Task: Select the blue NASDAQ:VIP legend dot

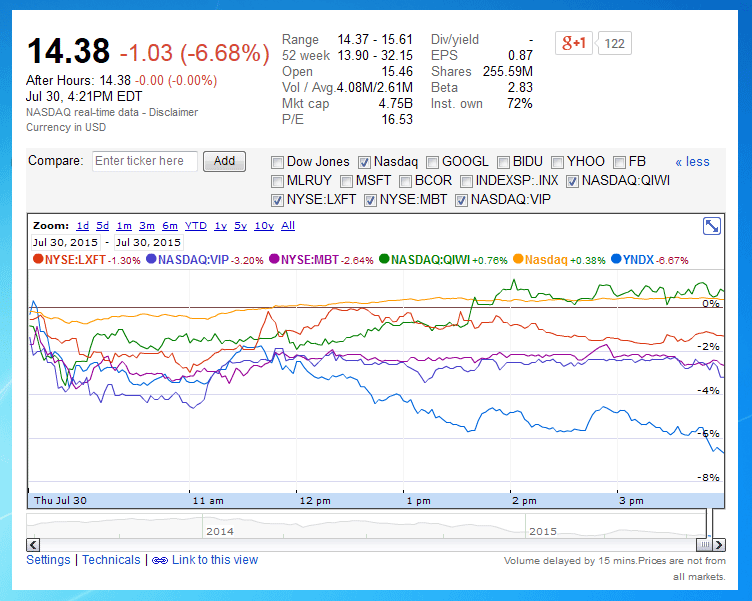Action: point(151,259)
